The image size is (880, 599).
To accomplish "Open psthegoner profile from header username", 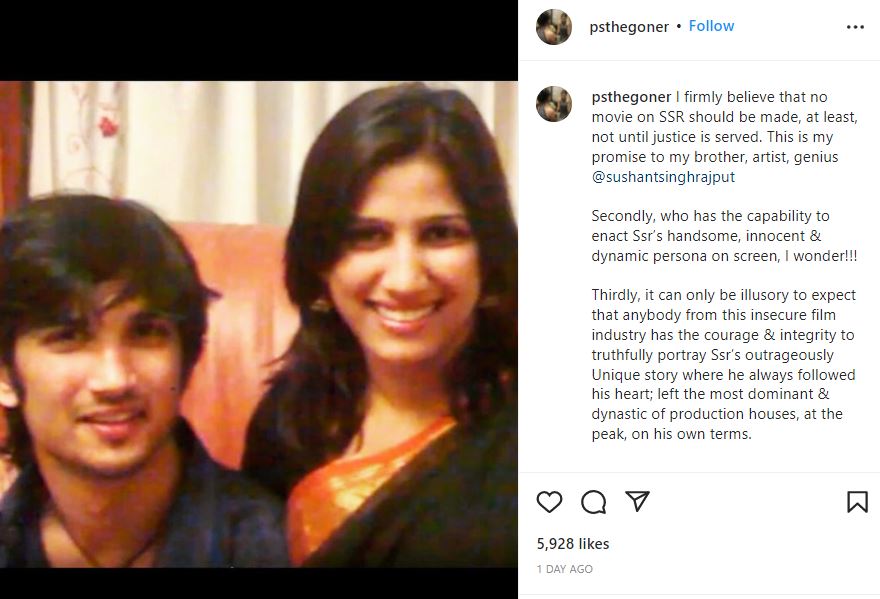I will pos(629,26).
